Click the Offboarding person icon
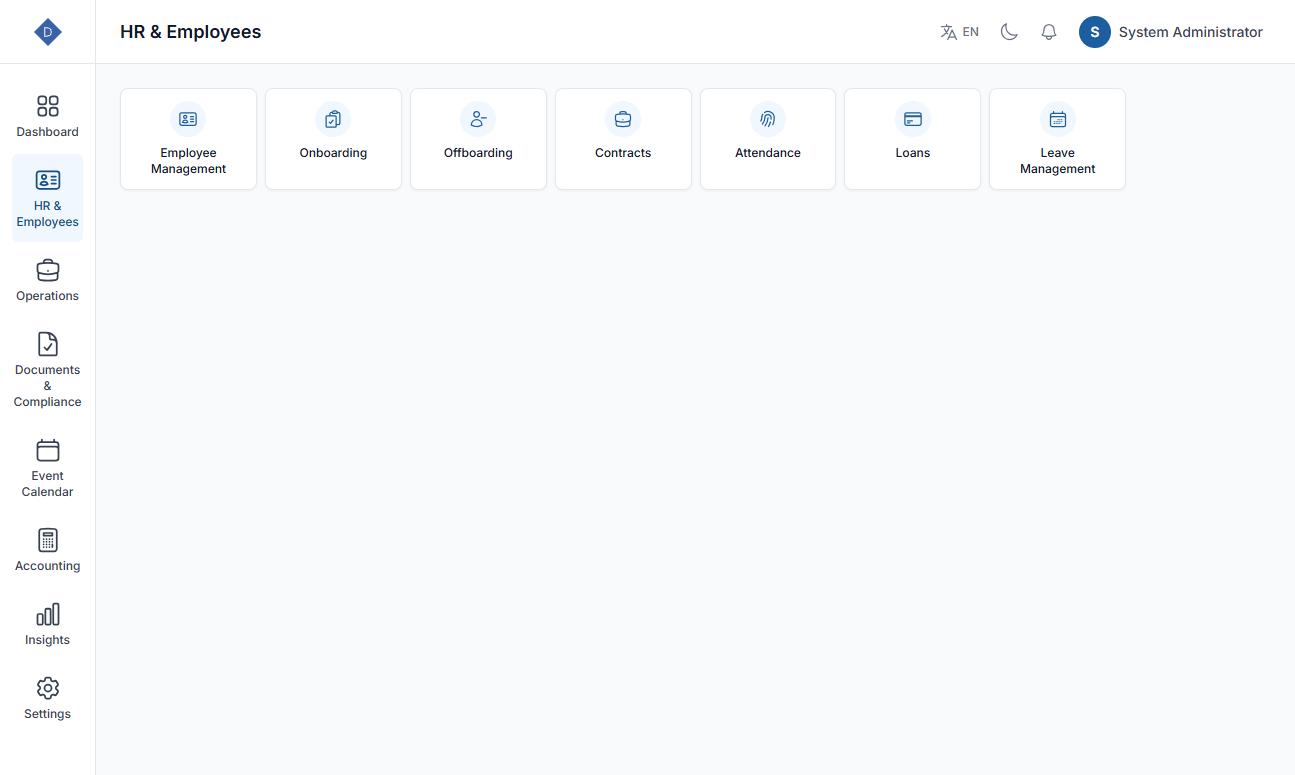This screenshot has width=1295, height=775. 478,119
